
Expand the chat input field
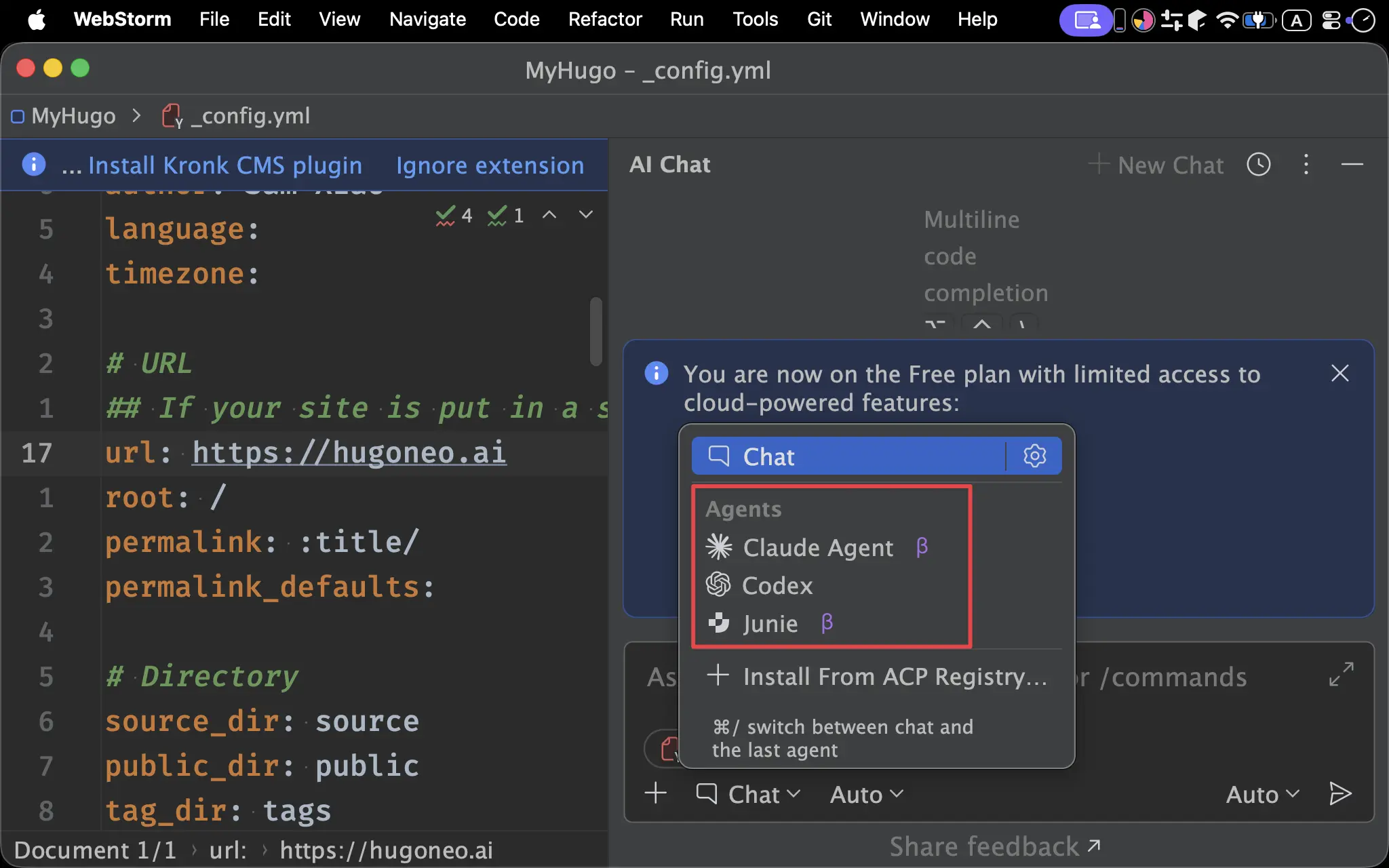[1341, 674]
